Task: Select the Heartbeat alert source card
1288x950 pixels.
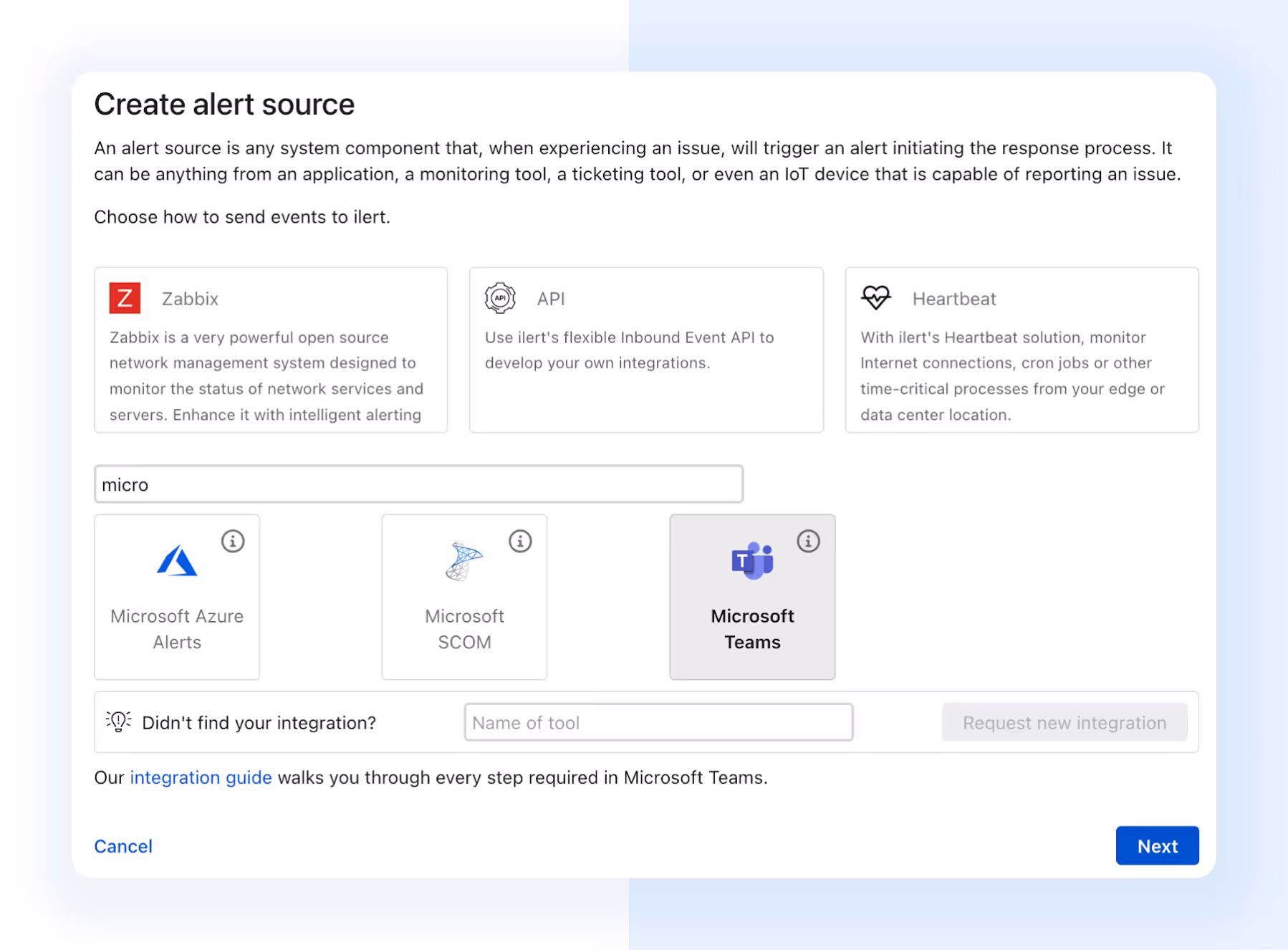Action: (1022, 350)
